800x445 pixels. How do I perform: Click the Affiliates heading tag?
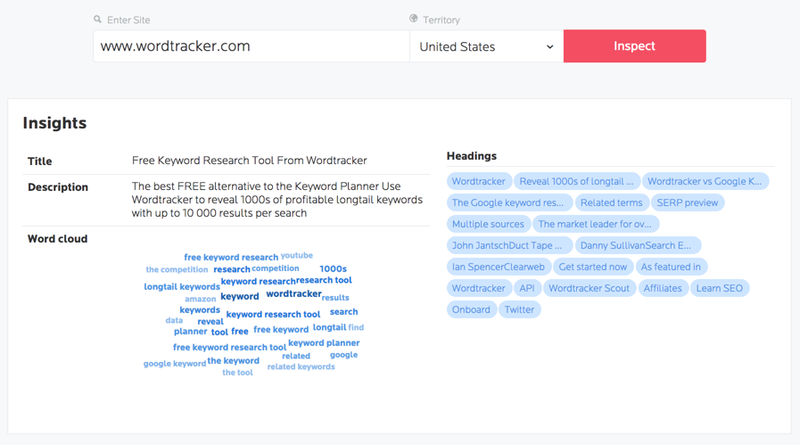coord(663,288)
